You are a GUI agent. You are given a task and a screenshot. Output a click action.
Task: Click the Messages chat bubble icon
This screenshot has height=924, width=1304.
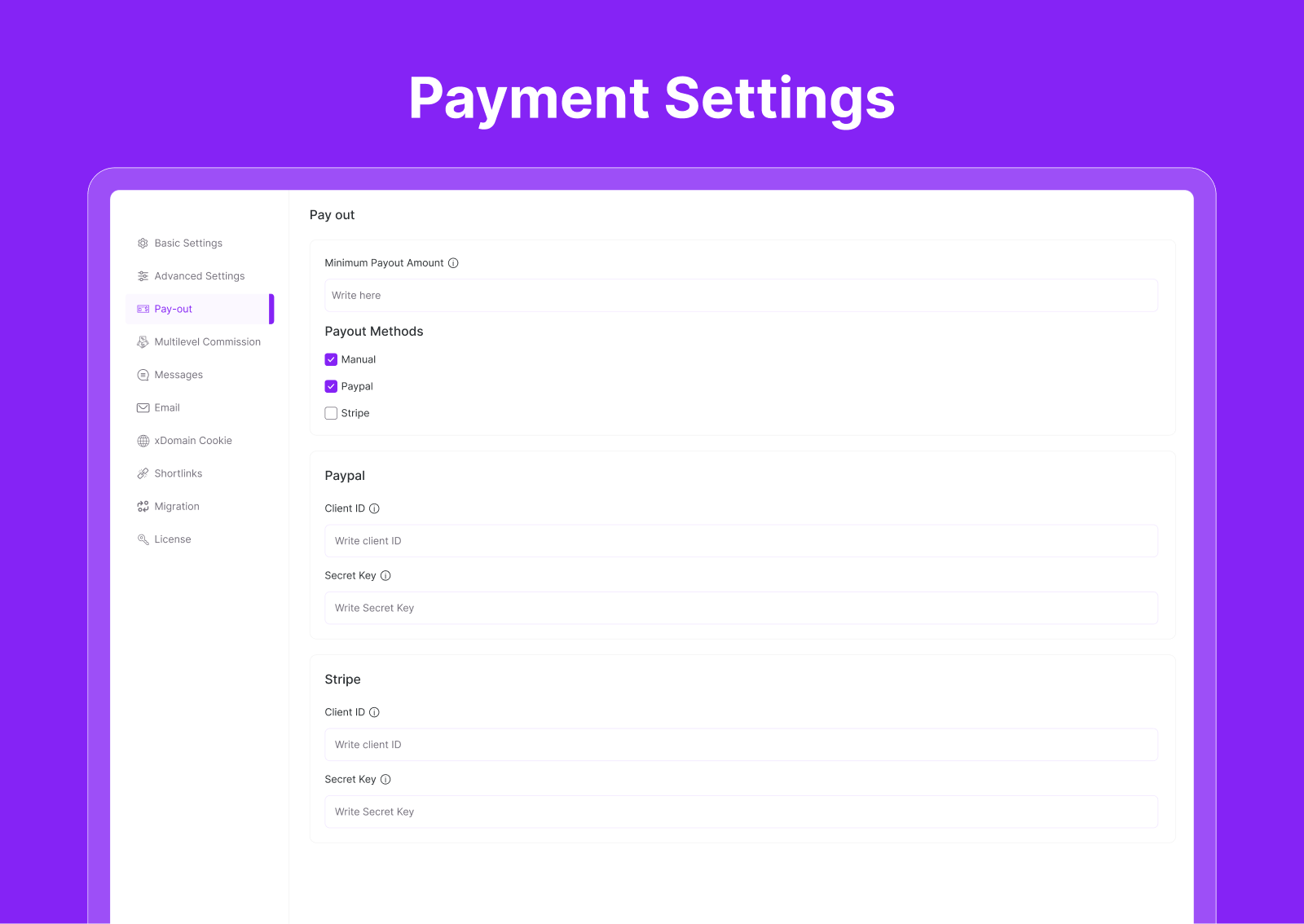click(x=143, y=375)
